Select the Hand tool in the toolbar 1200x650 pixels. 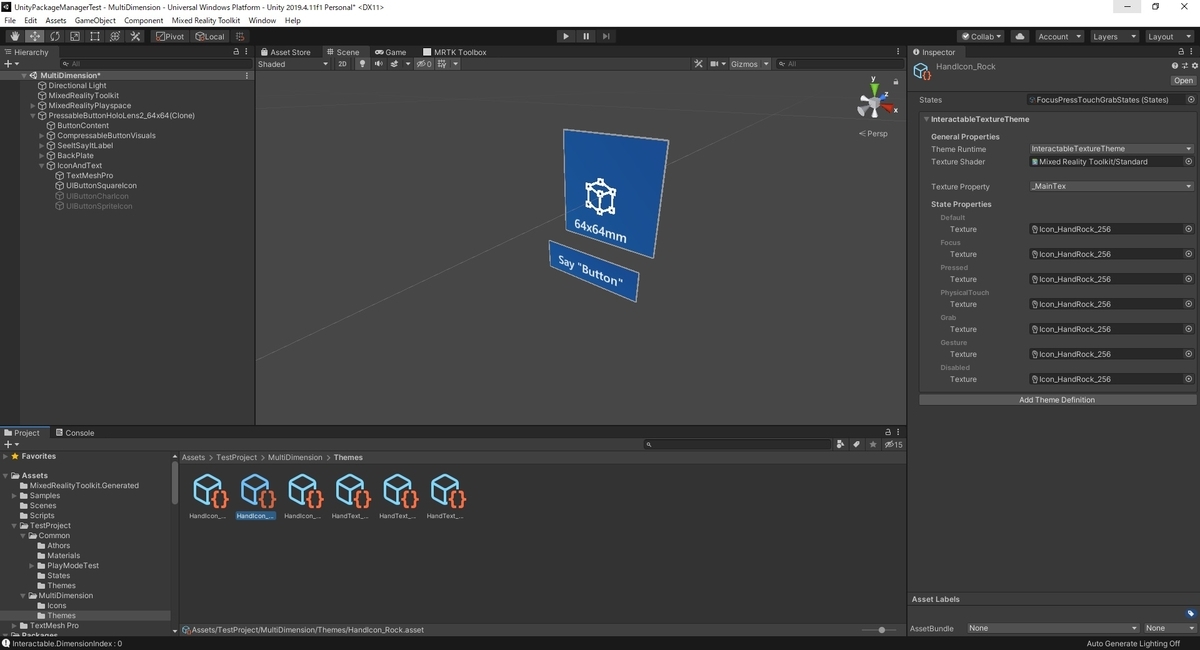pyautogui.click(x=15, y=36)
